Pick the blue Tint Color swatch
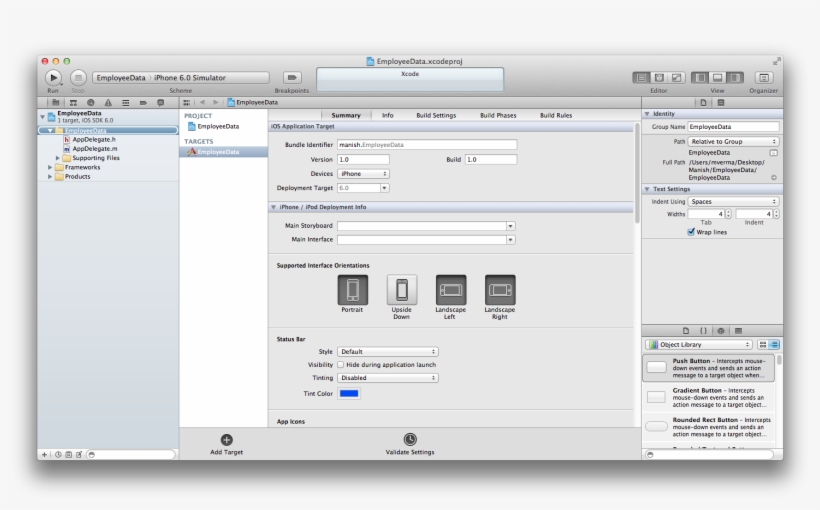Screen dimensions: 820x510 349,393
